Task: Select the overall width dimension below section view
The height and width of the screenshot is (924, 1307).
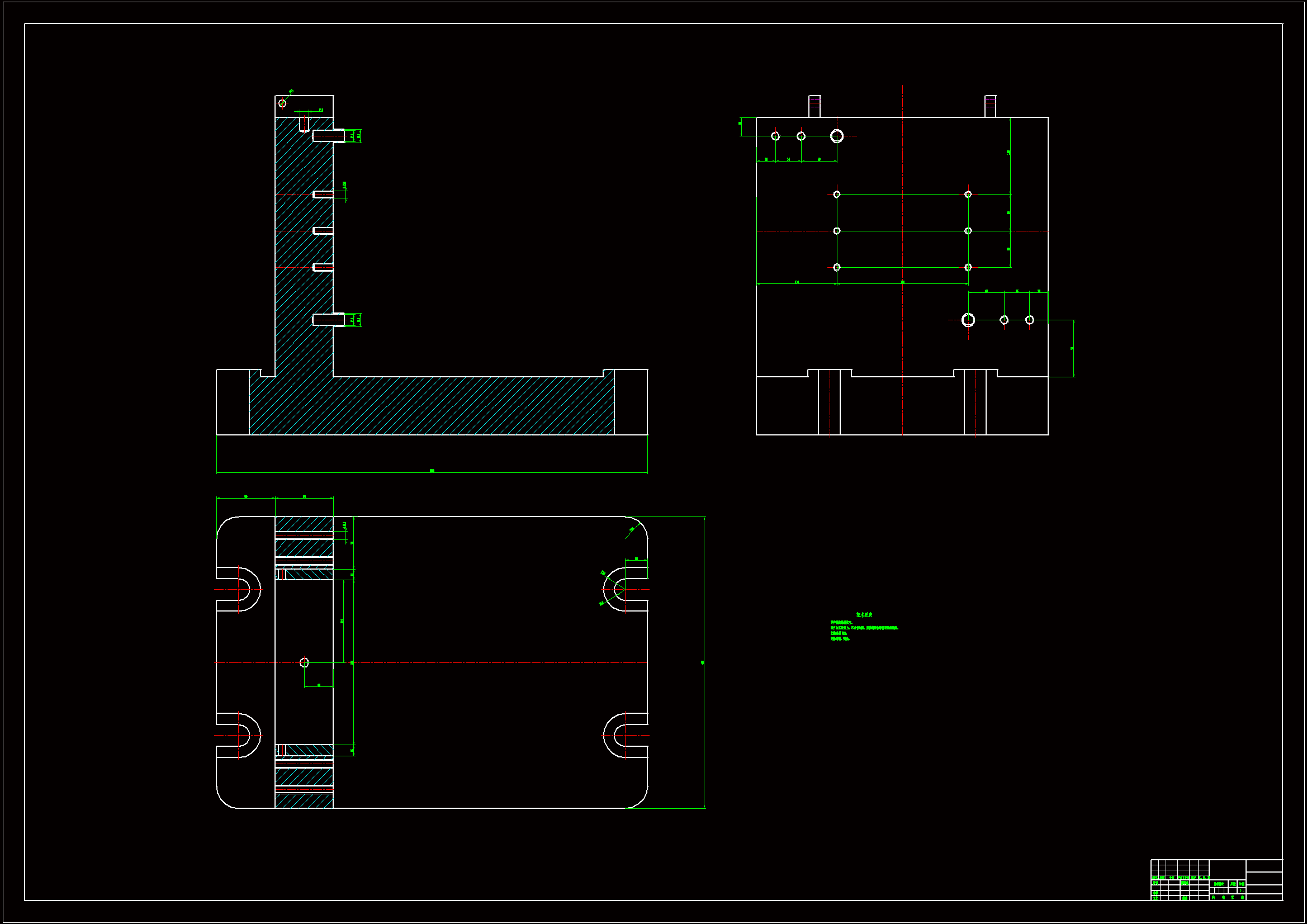Action: pos(432,472)
